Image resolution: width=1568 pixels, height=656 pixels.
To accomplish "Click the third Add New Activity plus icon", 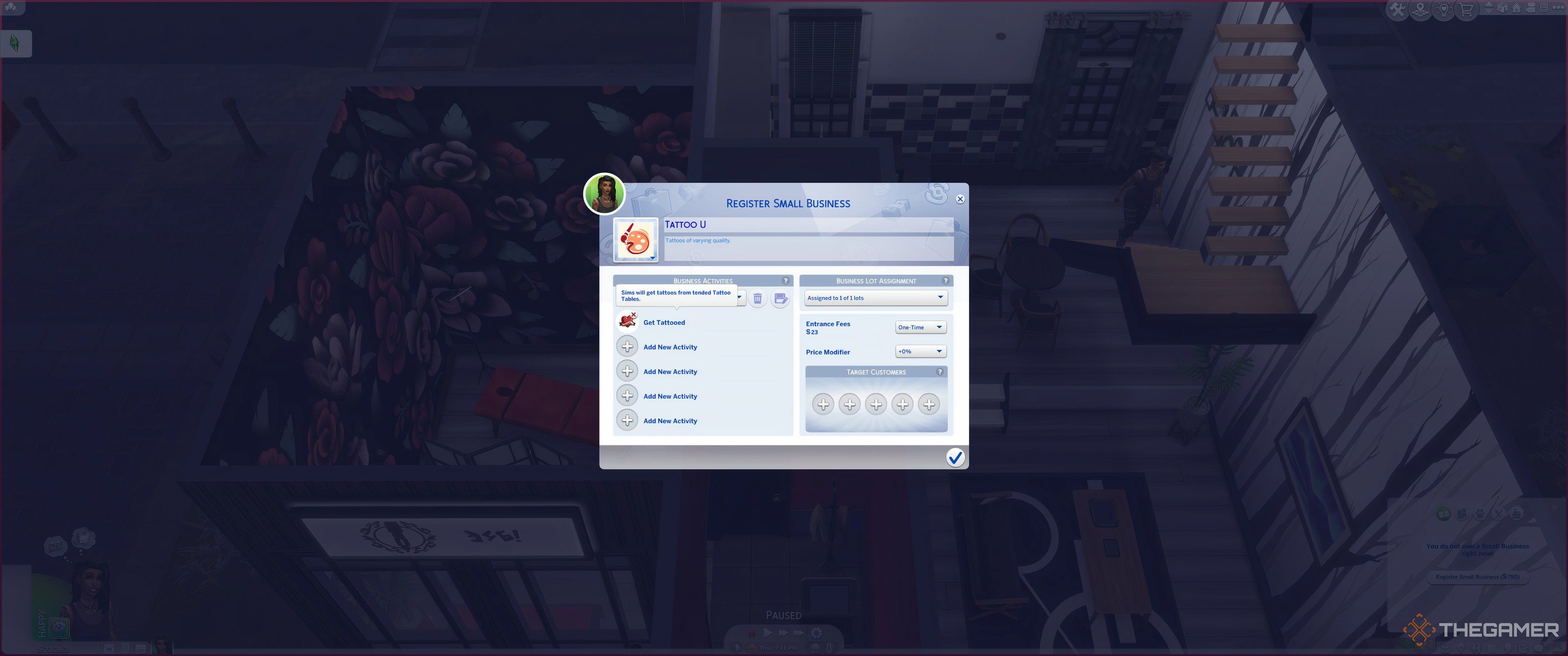I will tap(627, 395).
